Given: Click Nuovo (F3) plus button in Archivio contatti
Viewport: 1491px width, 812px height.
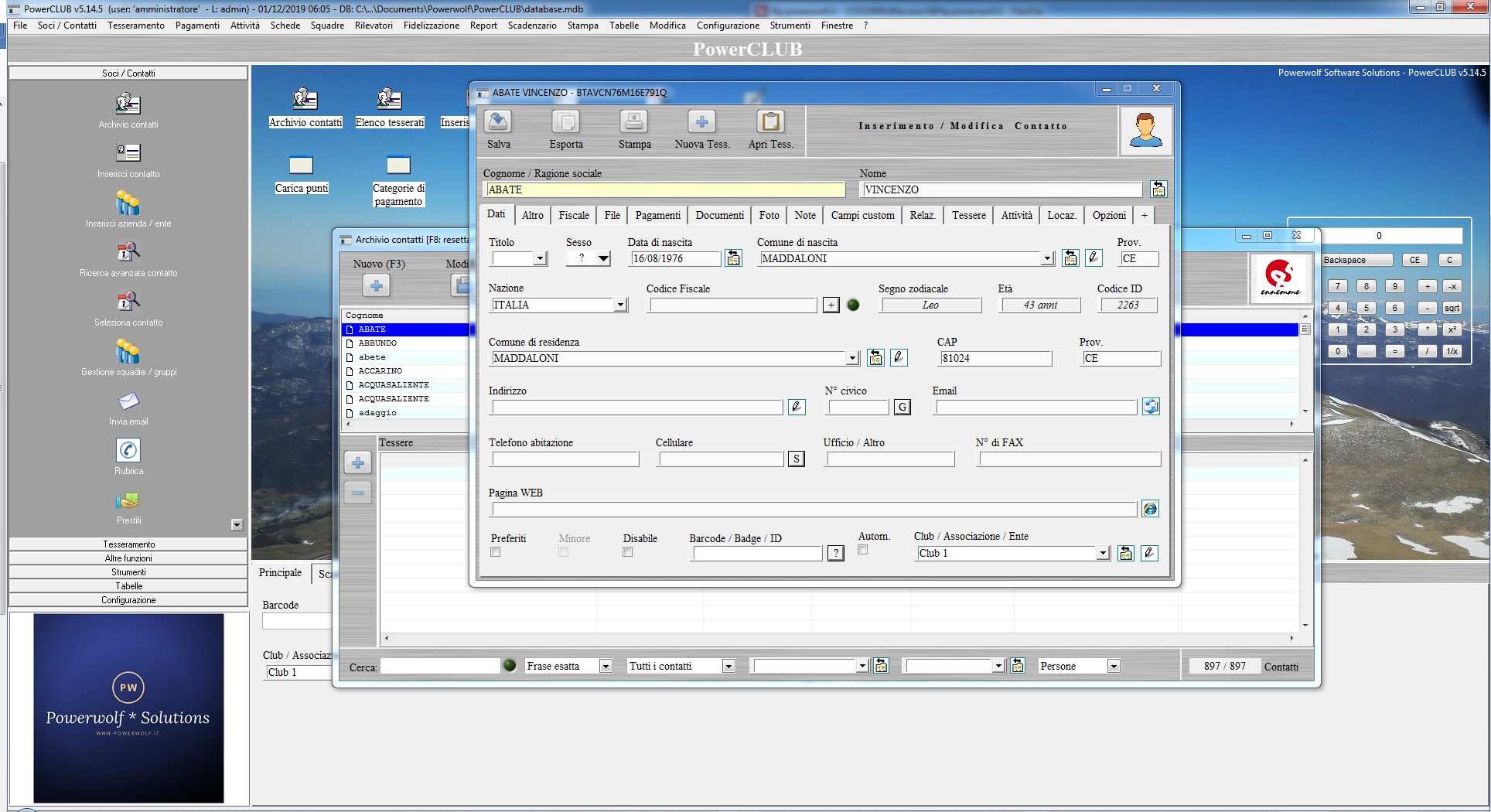Looking at the screenshot, I should click(377, 285).
